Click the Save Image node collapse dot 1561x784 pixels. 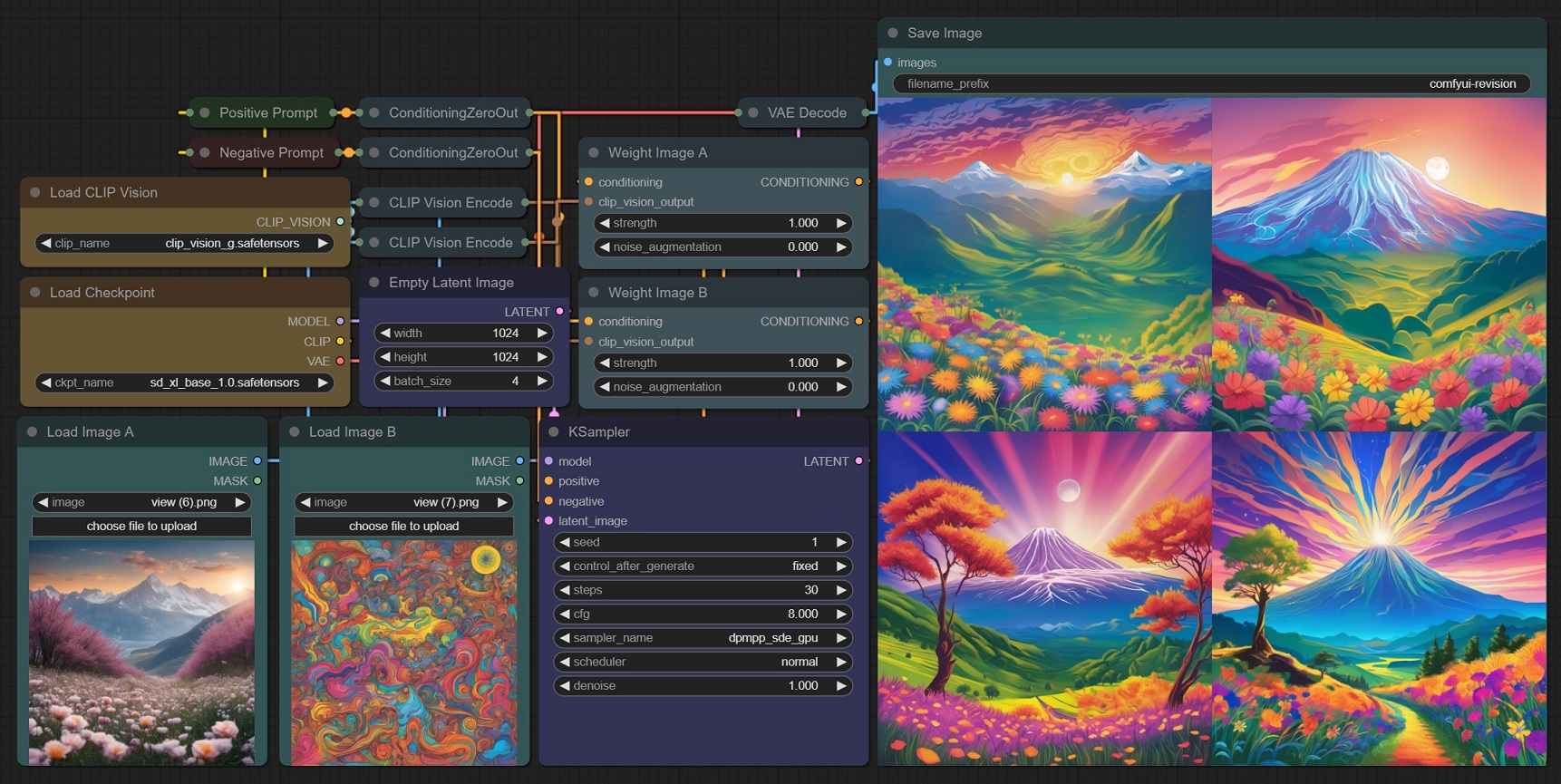point(893,34)
